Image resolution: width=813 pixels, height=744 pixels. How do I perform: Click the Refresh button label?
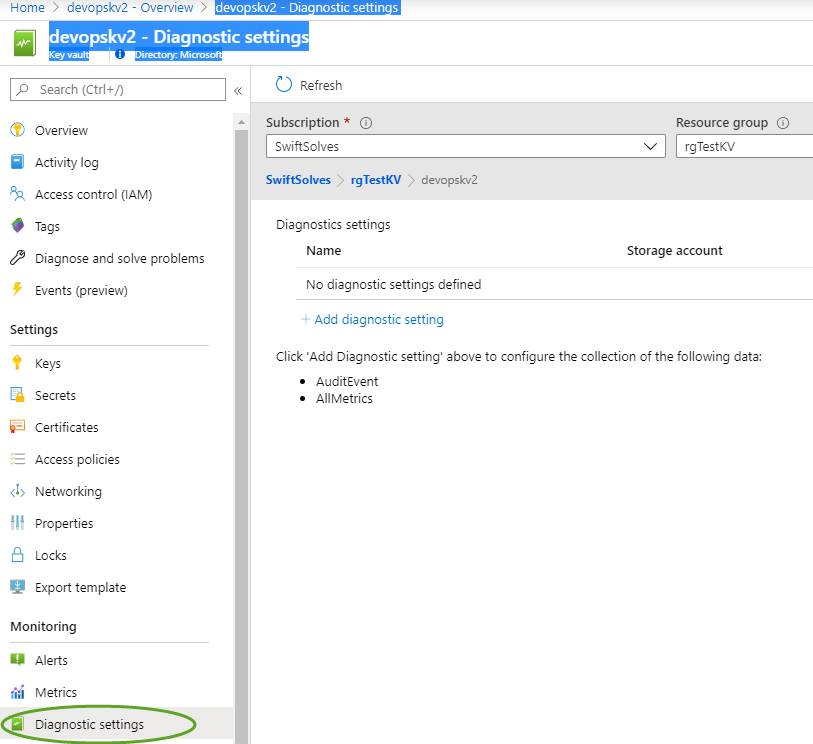321,85
